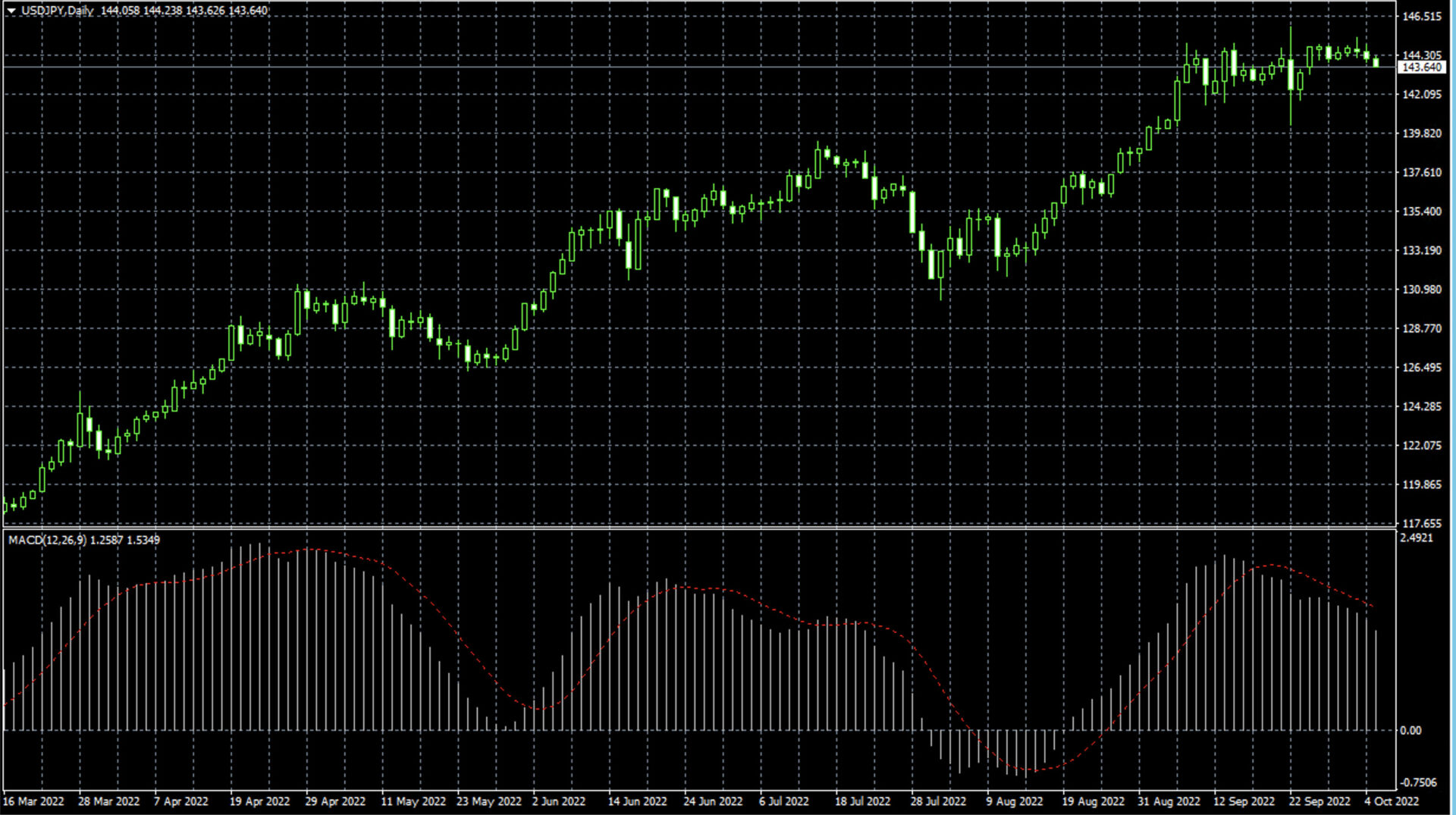
Task: Click the USDJPY,Daily chart title text
Action: (x=58, y=11)
